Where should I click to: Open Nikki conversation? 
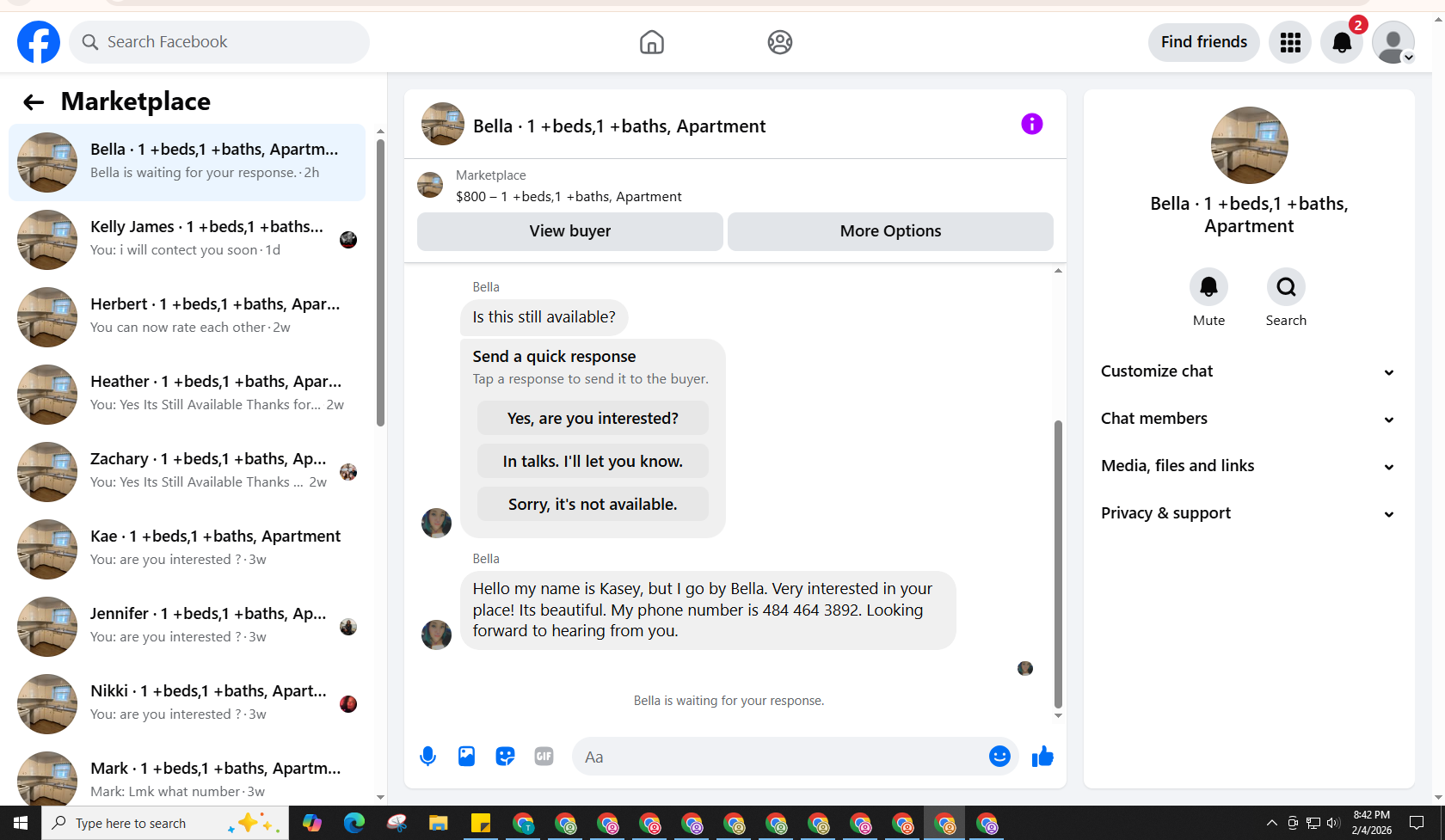point(187,704)
